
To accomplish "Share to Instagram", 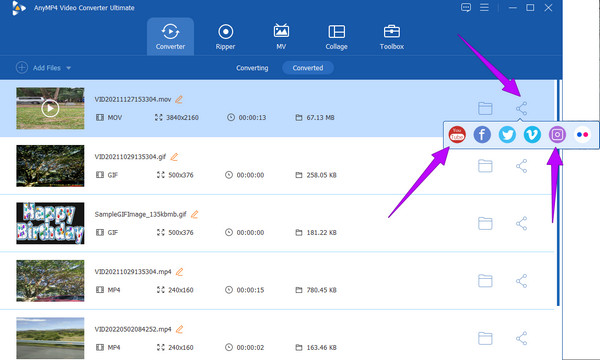I will [x=557, y=135].
